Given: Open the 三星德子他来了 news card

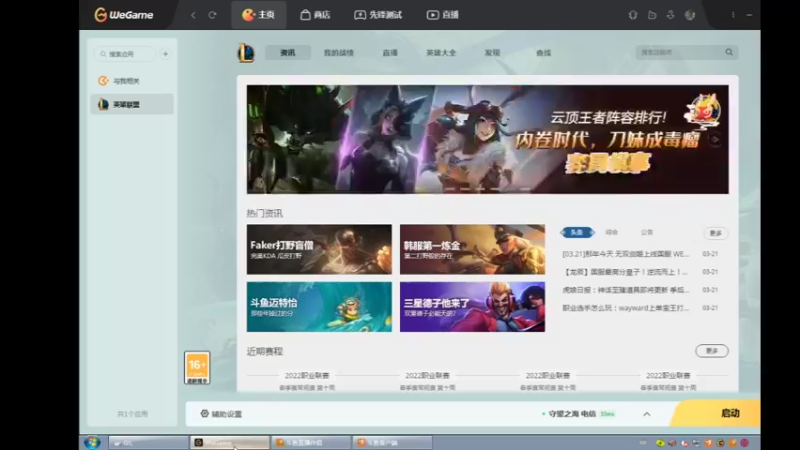Looking at the screenshot, I should click(472, 307).
